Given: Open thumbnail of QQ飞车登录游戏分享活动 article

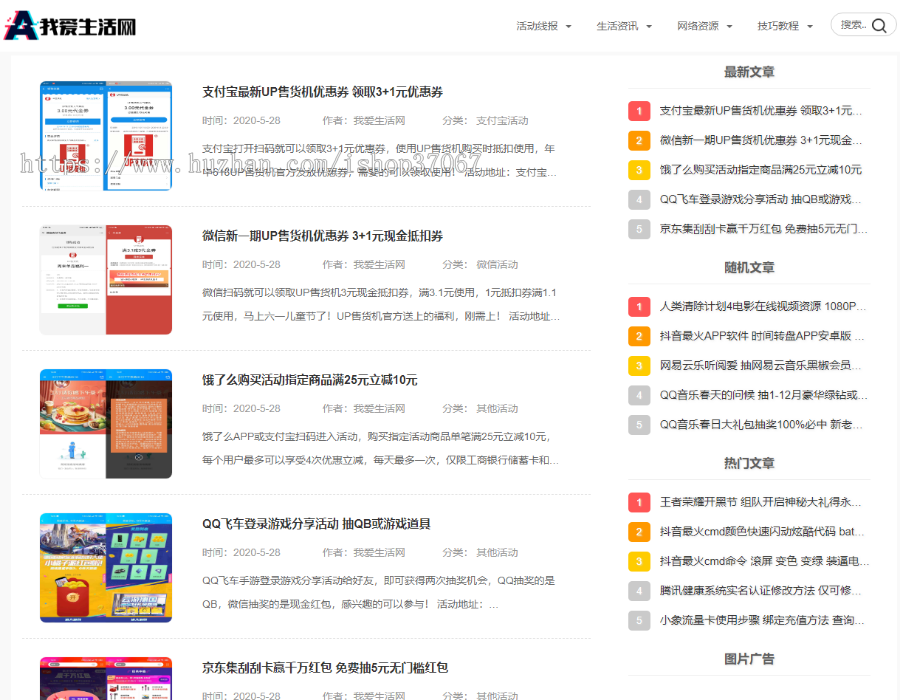Looking at the screenshot, I should click(x=106, y=568).
